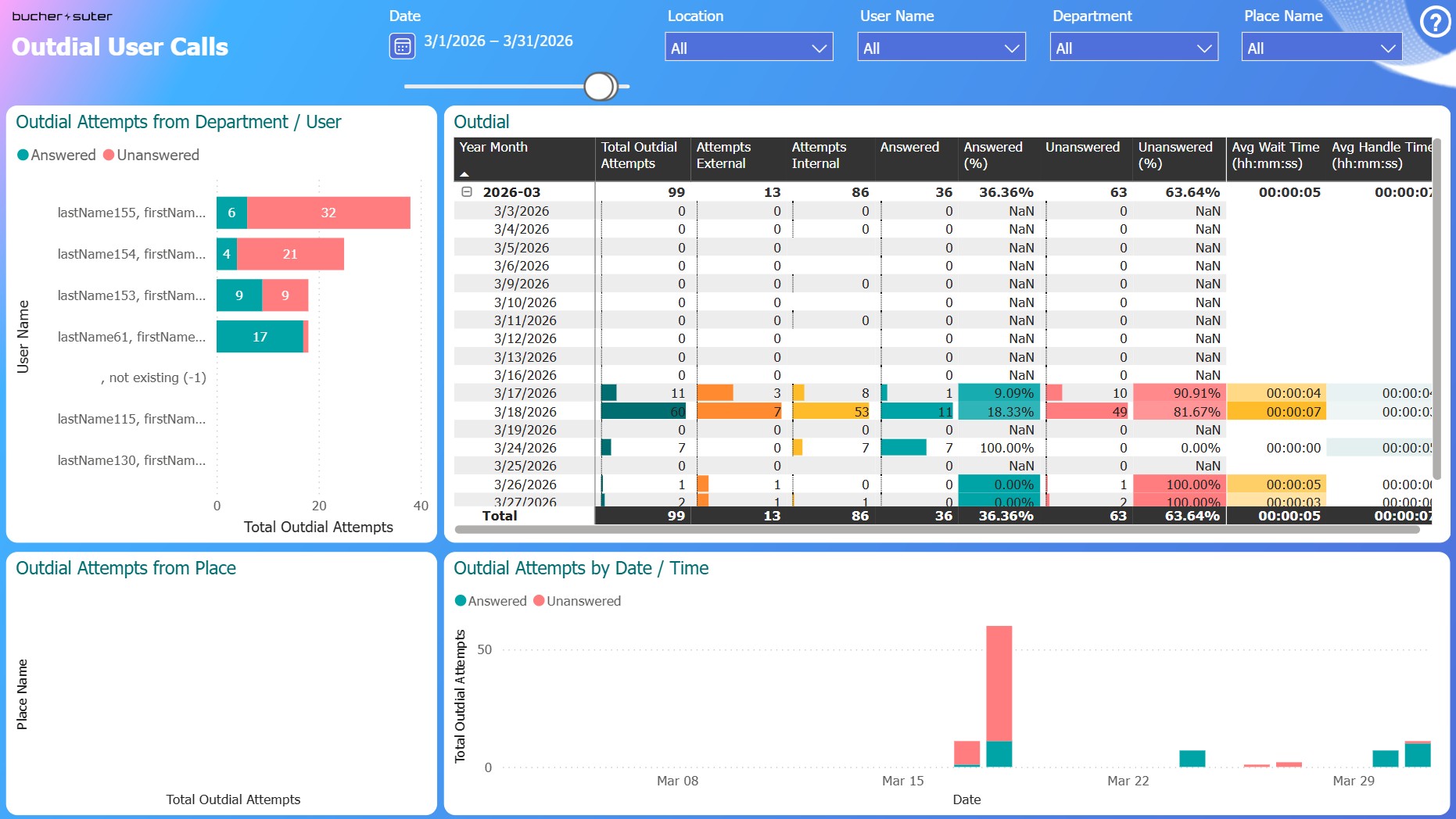The width and height of the screenshot is (1456, 819).
Task: Collapse the 2026-03 month row
Action: point(467,191)
